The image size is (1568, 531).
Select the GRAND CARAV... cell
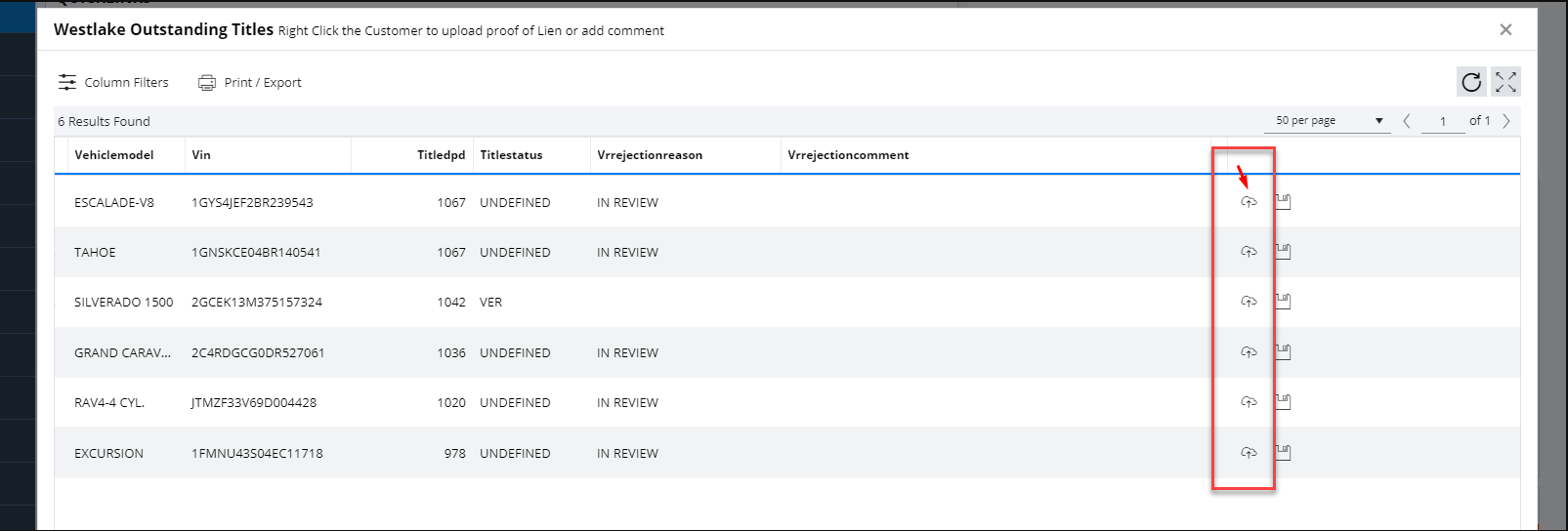pos(122,353)
